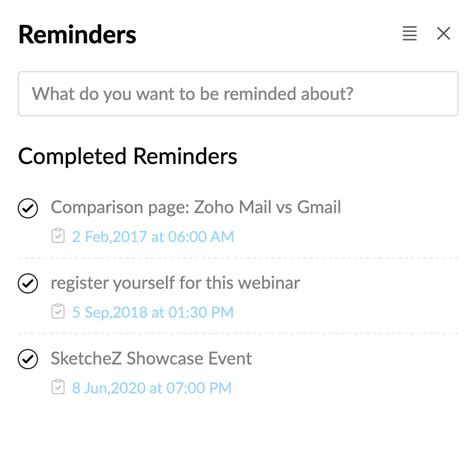Edit the '8 Jun,2020 at 07:00 PM' date
474x454 pixels.
click(x=152, y=388)
